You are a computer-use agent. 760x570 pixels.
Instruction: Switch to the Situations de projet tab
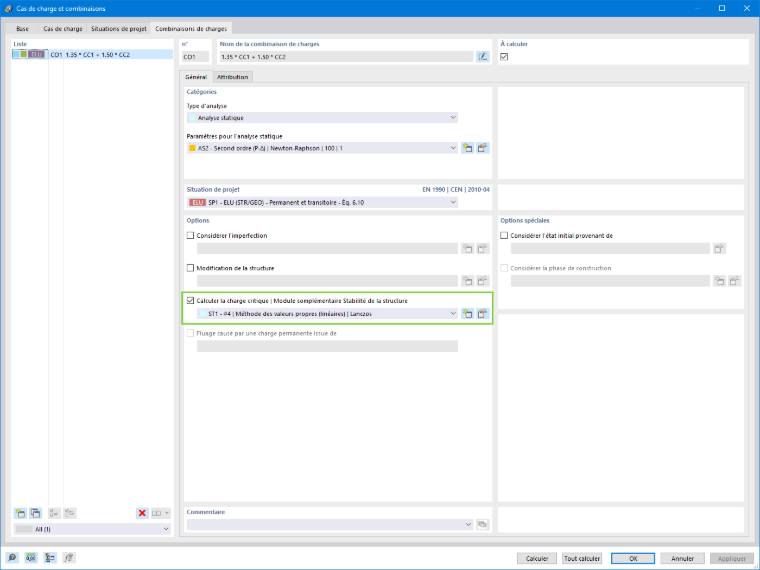pyautogui.click(x=119, y=29)
